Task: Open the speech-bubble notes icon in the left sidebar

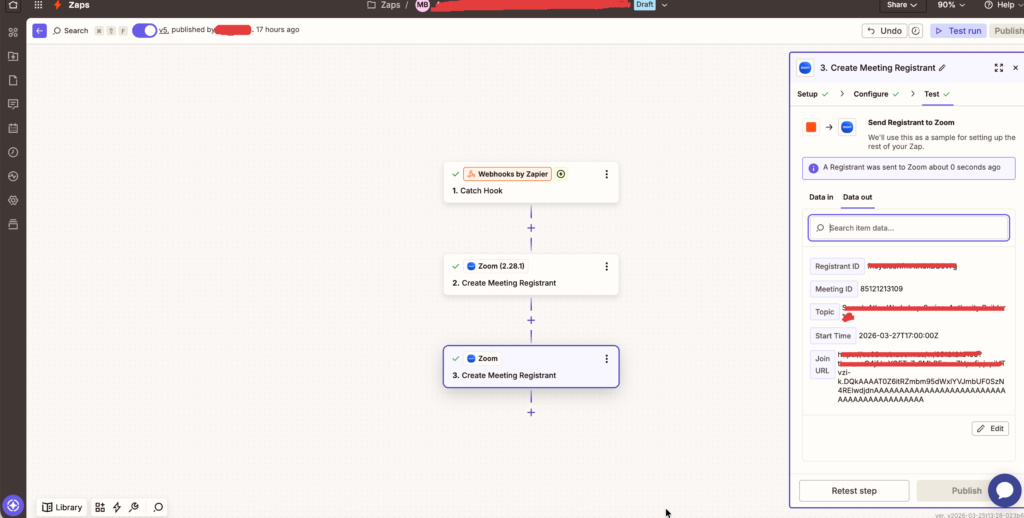Action: point(12,105)
